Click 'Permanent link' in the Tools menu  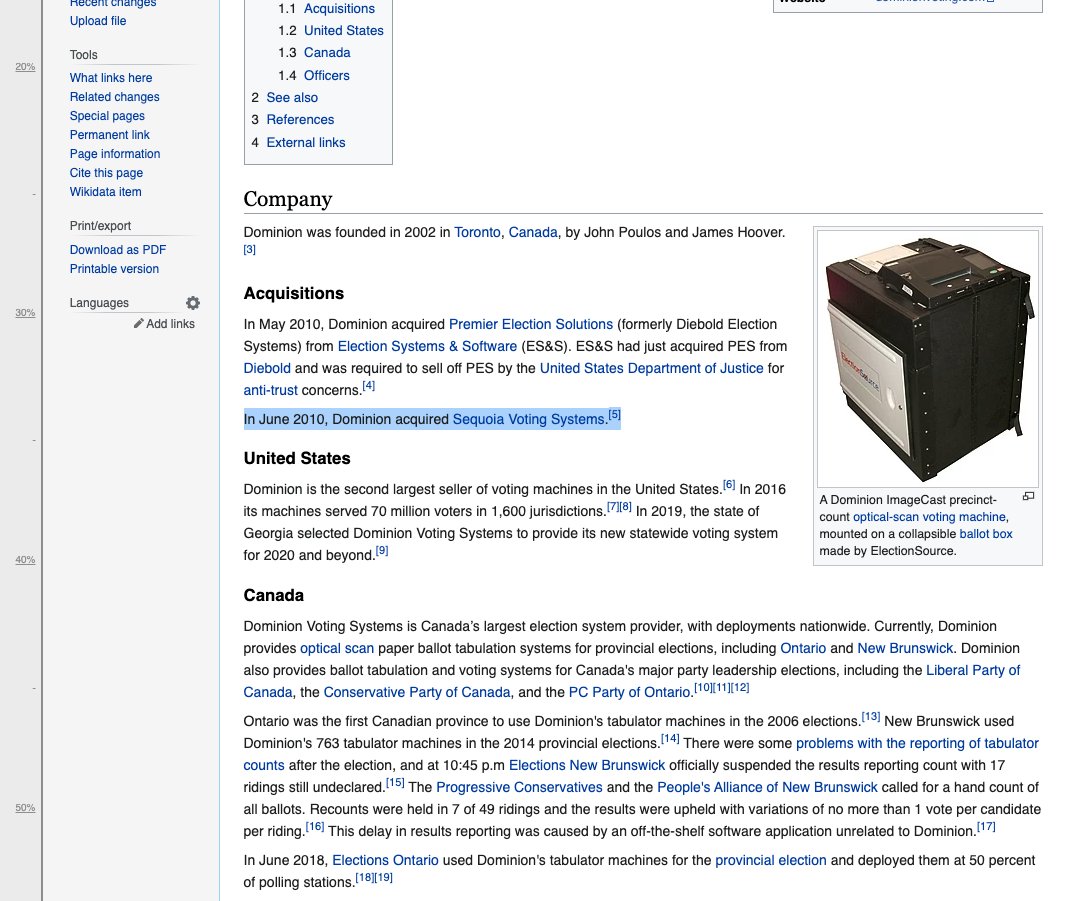click(x=111, y=134)
